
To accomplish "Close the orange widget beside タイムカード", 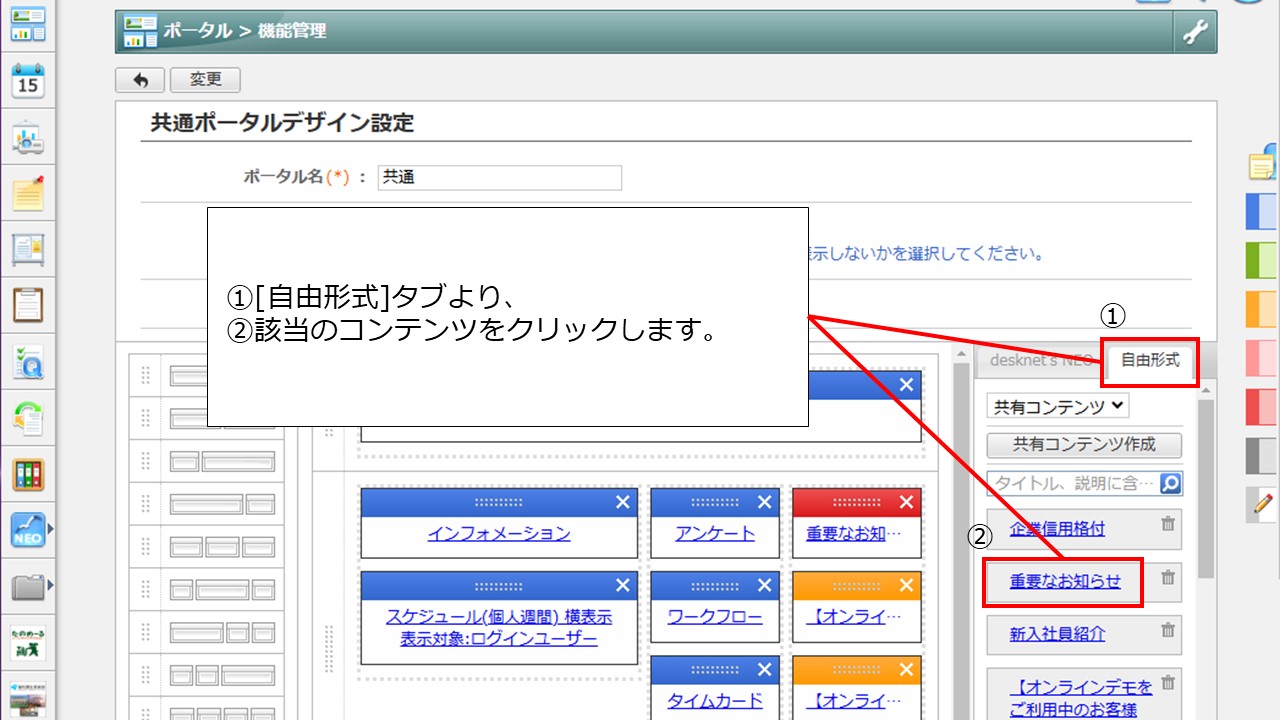I will [x=907, y=669].
